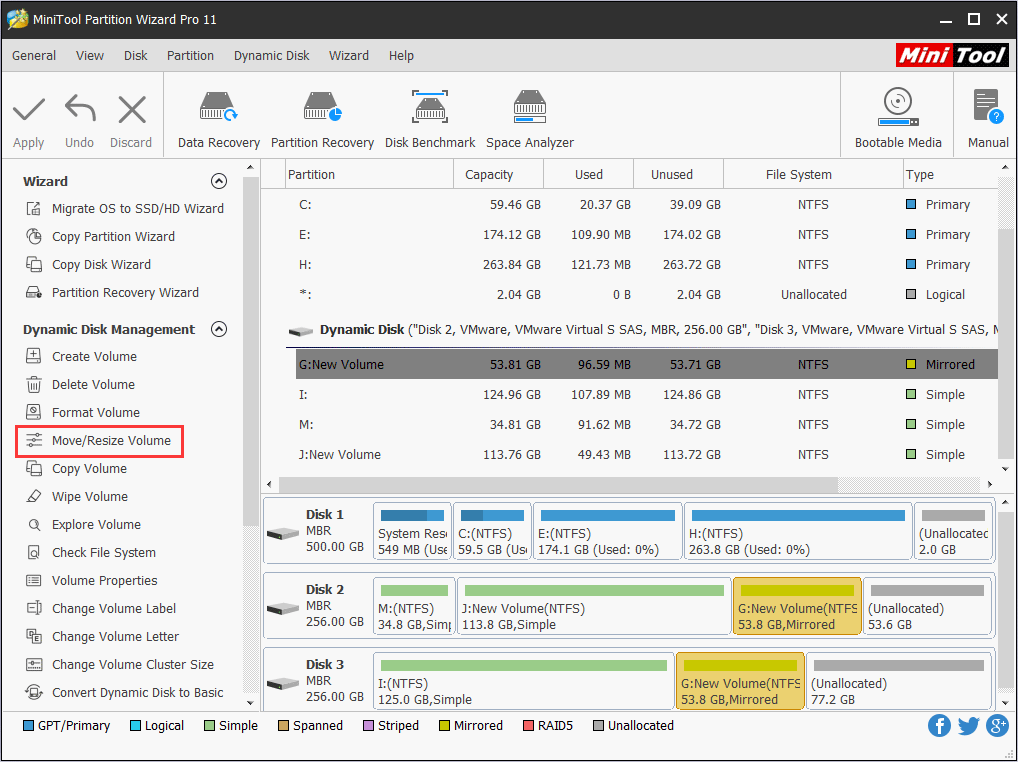Select G:New Volume block on Disk 2

797,606
